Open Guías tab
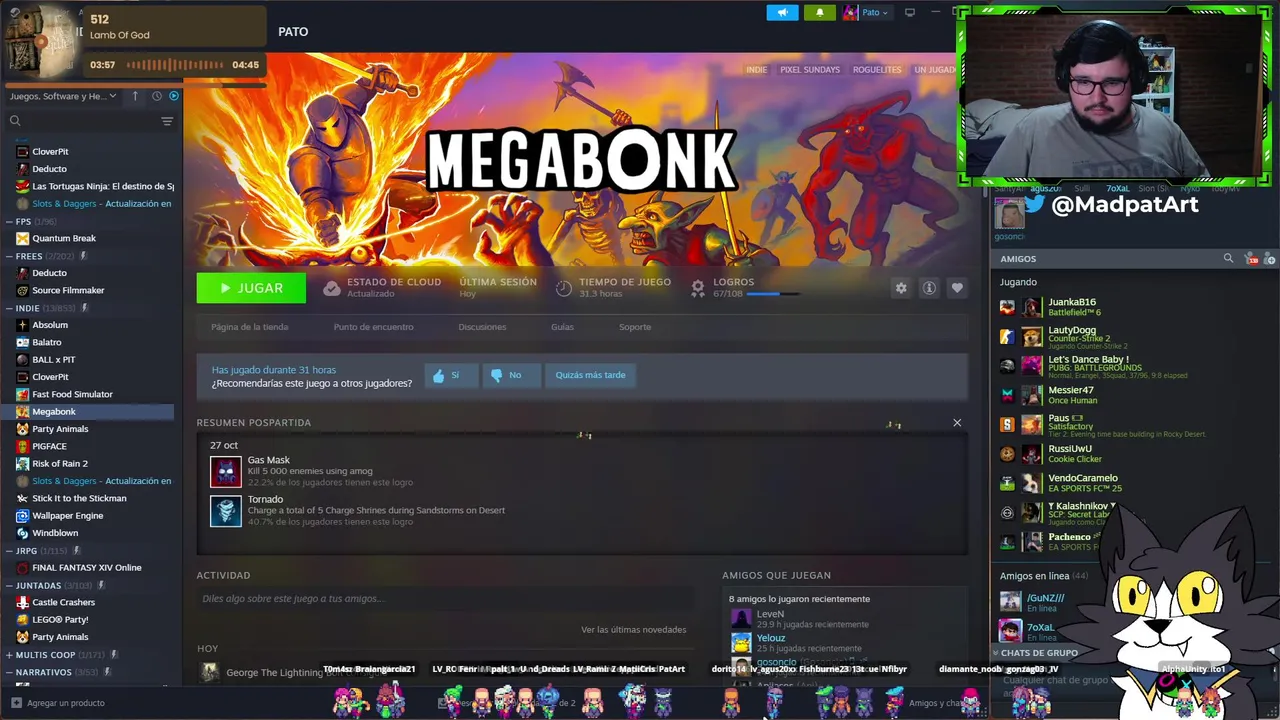 [x=562, y=327]
